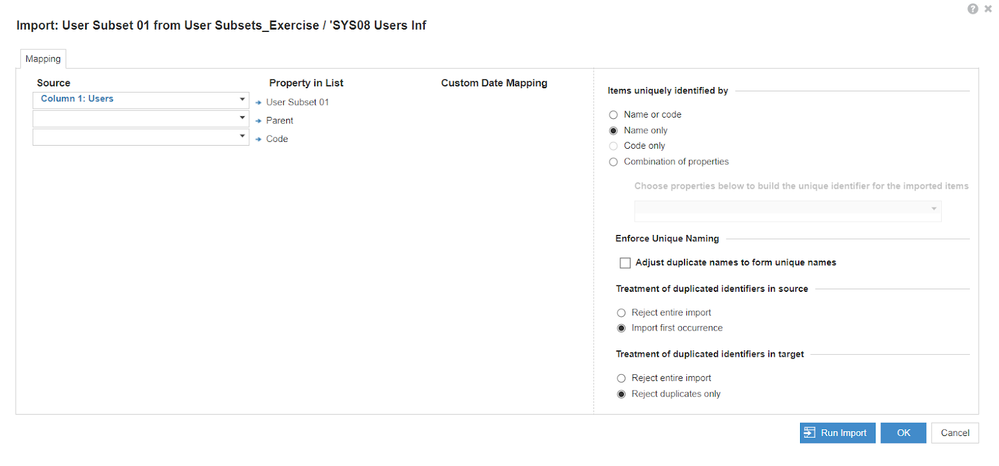The width and height of the screenshot is (999, 466).
Task: Click the arrow icon beside User Subset 01
Action: point(259,102)
